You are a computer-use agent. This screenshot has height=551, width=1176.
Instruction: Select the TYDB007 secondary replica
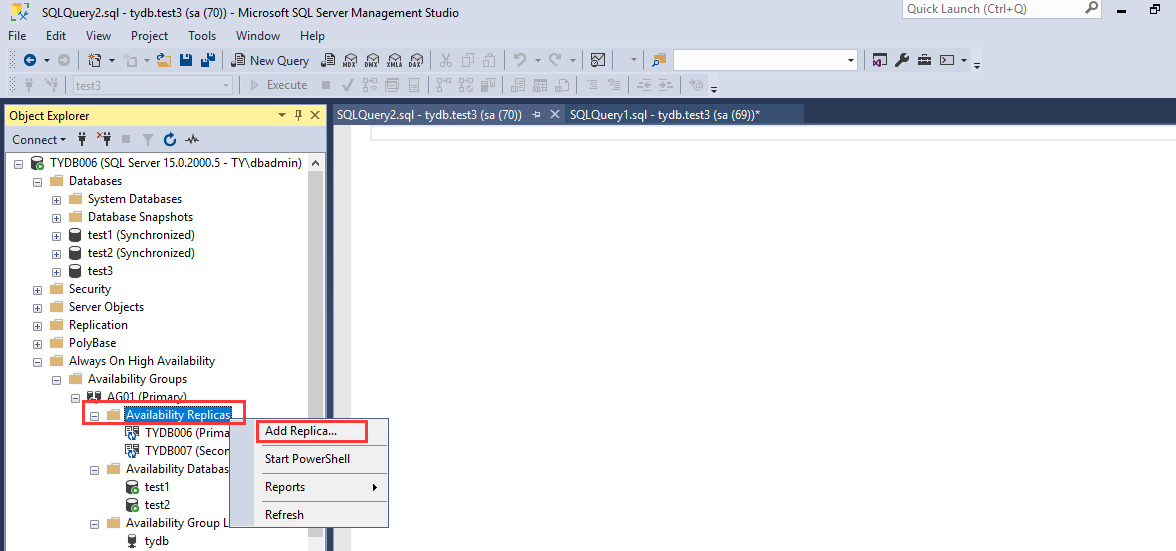tap(177, 451)
